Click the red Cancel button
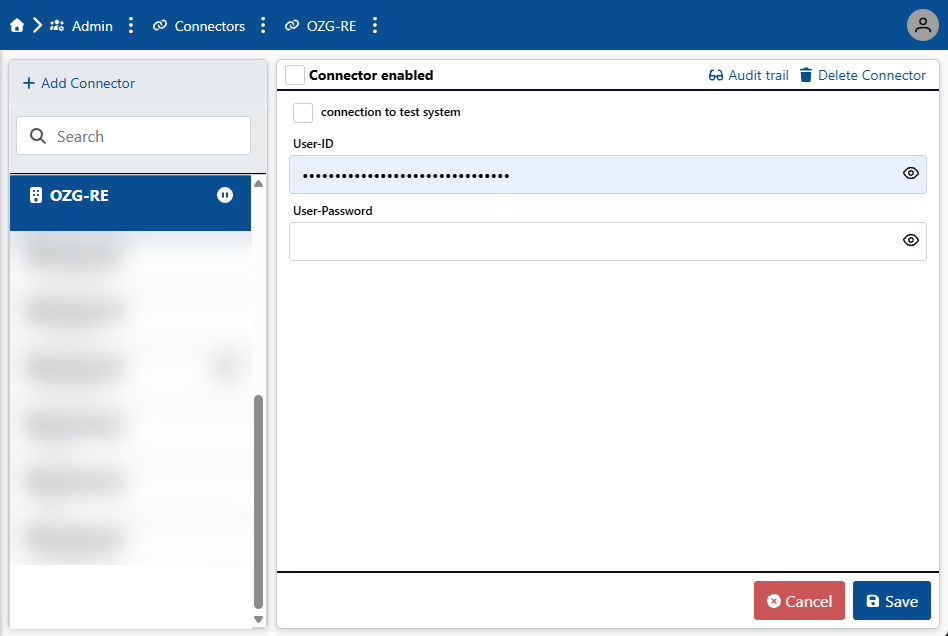Screen dimensions: 948x636 click(x=799, y=601)
